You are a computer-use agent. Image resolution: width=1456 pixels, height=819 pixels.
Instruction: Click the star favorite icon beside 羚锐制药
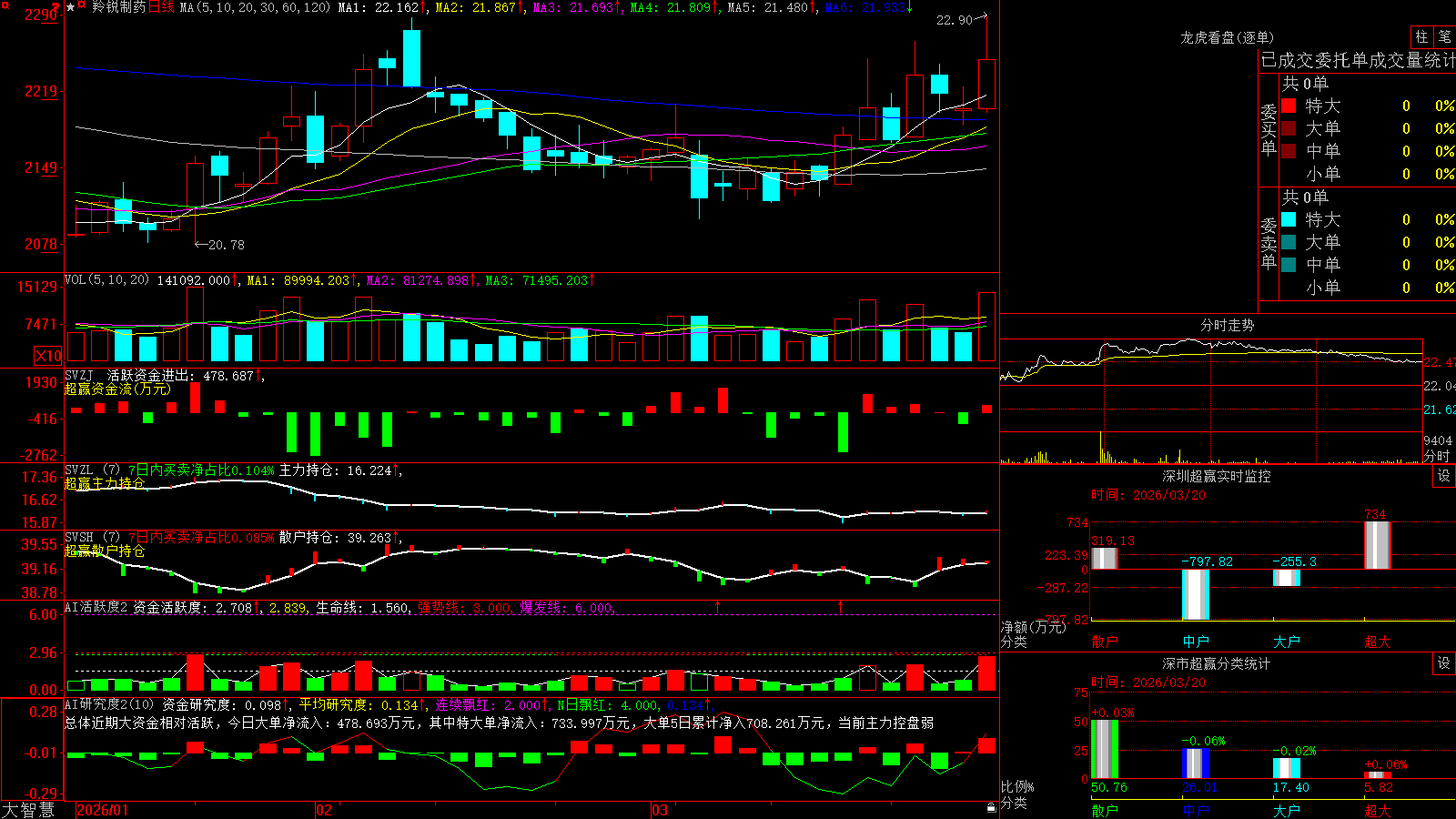click(70, 6)
